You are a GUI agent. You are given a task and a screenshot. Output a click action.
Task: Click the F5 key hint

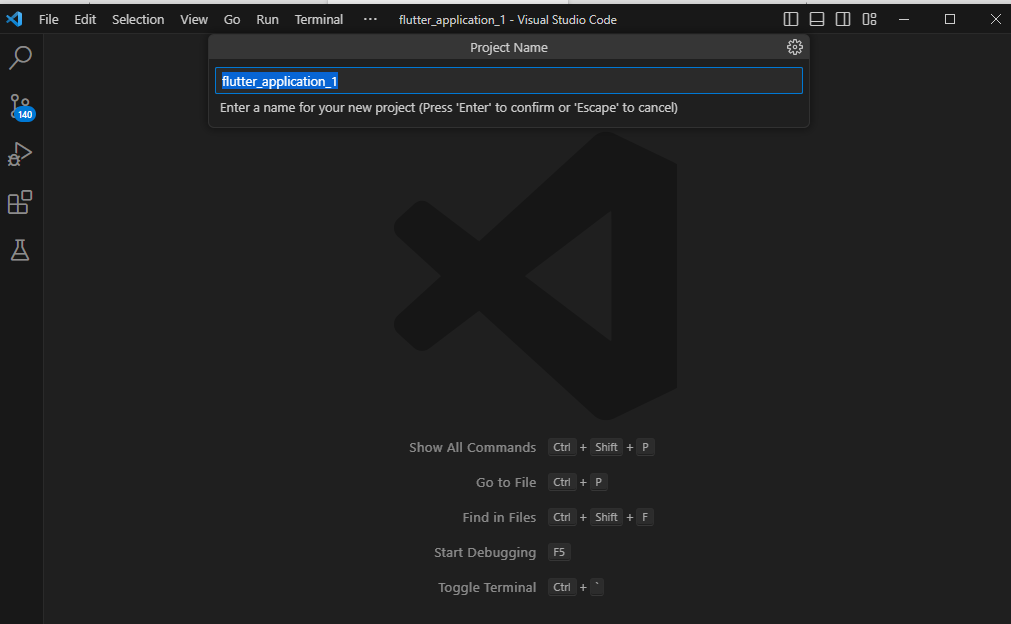click(x=559, y=552)
